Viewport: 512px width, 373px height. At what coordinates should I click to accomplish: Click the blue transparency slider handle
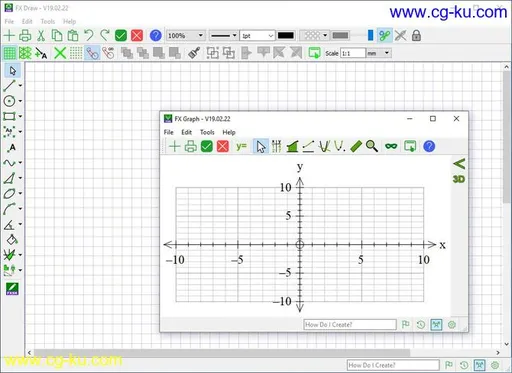coord(370,35)
